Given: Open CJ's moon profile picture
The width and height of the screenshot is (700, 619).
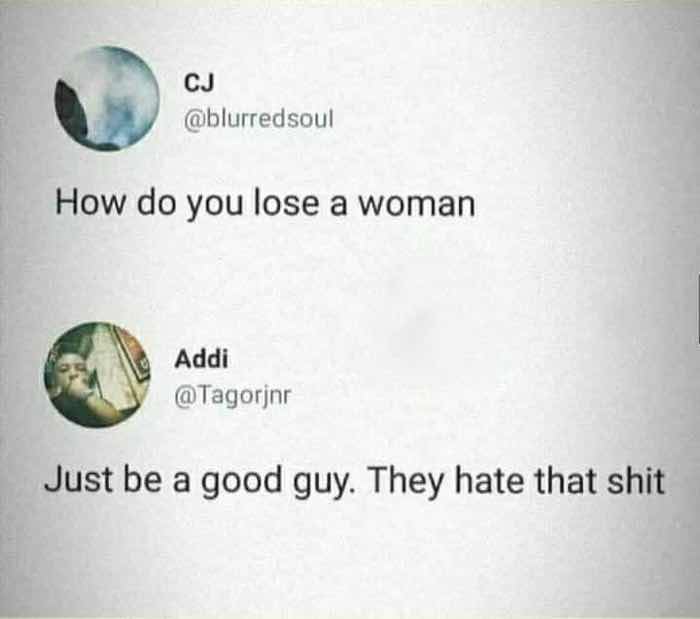Looking at the screenshot, I should point(107,98).
